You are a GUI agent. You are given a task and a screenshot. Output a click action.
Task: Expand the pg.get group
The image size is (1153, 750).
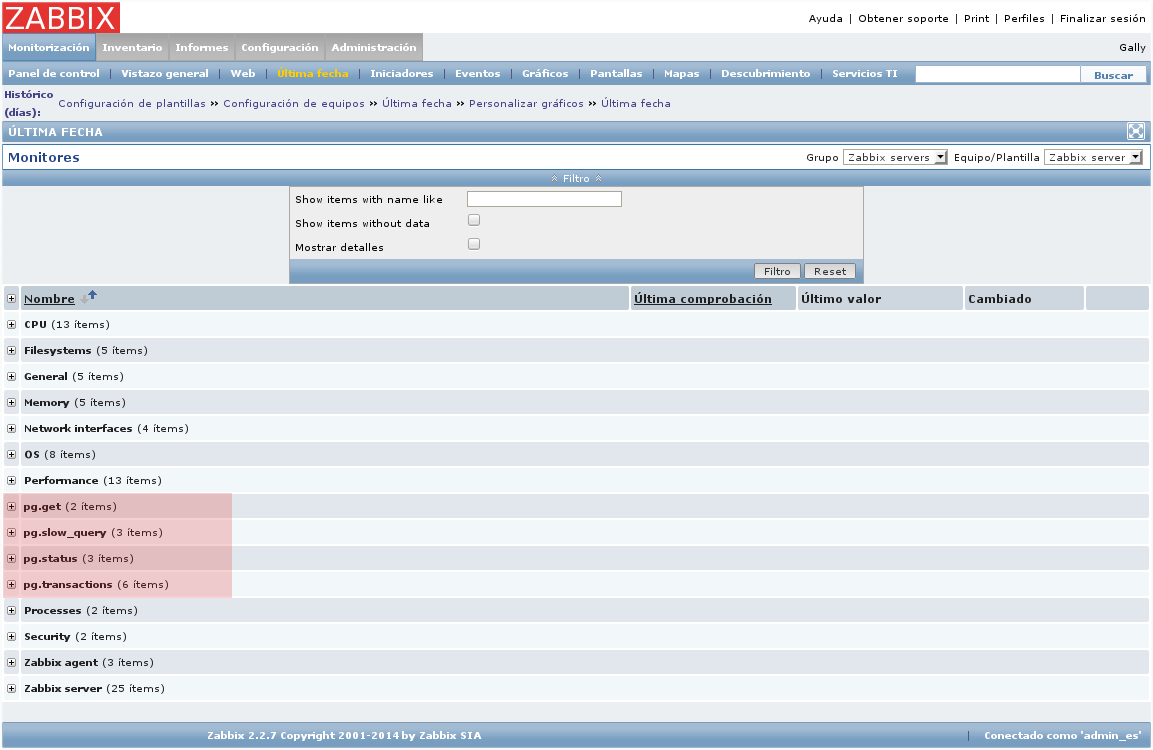[x=11, y=507]
